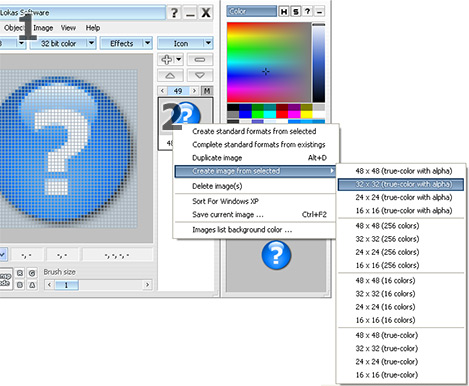
Task: Select 24 x 24 (true-color with alpha)
Action: tap(401, 197)
